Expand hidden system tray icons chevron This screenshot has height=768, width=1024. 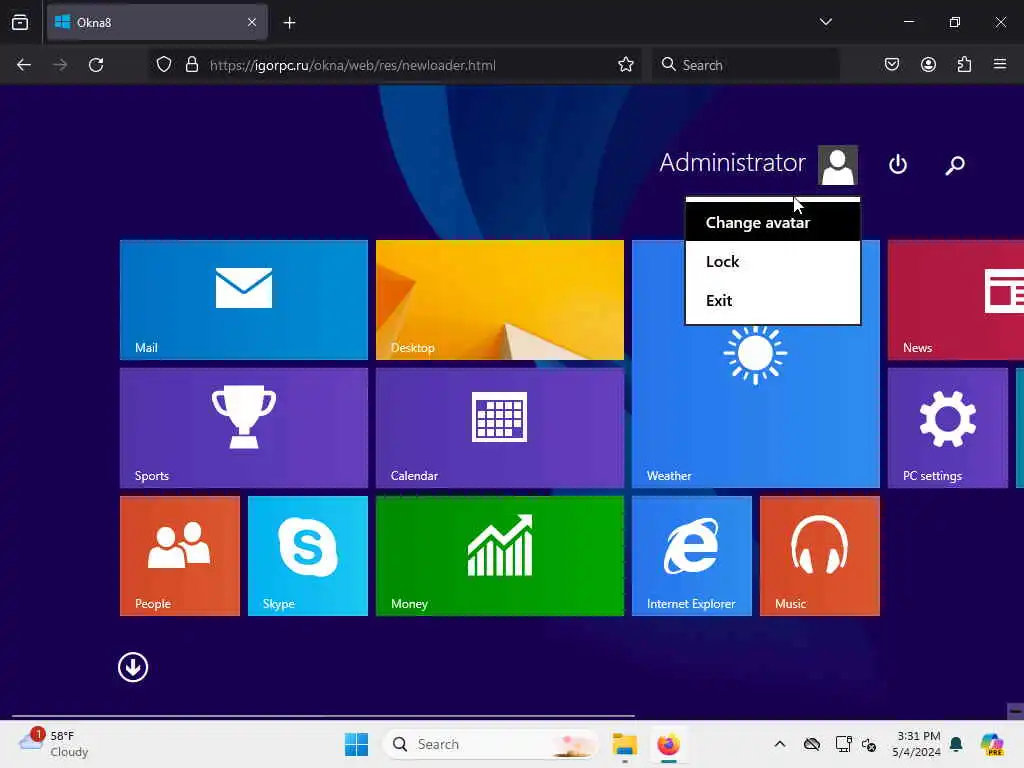780,744
